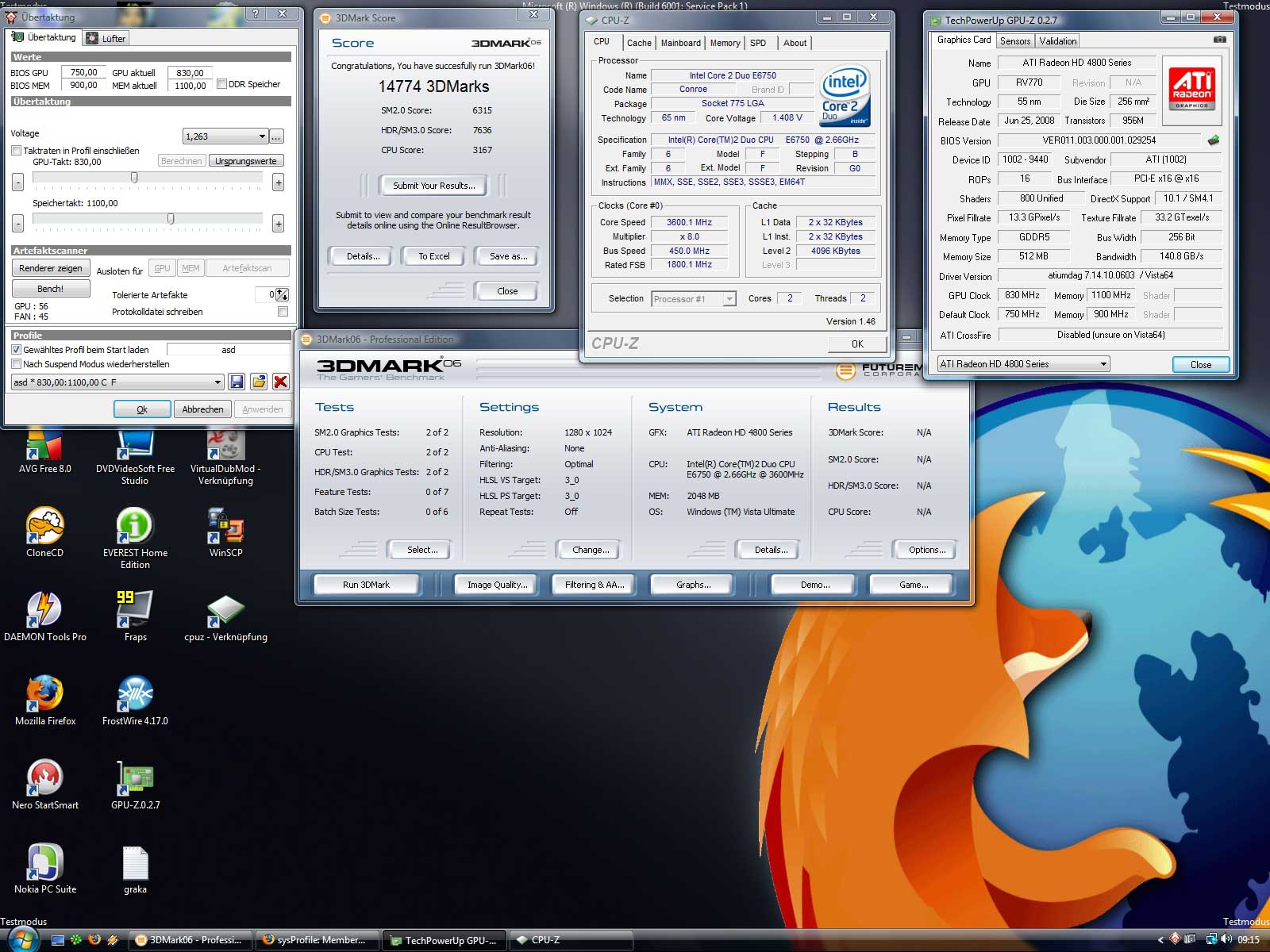
Task: Click the BIOS save chip icon in GPU-Z
Action: [1214, 140]
